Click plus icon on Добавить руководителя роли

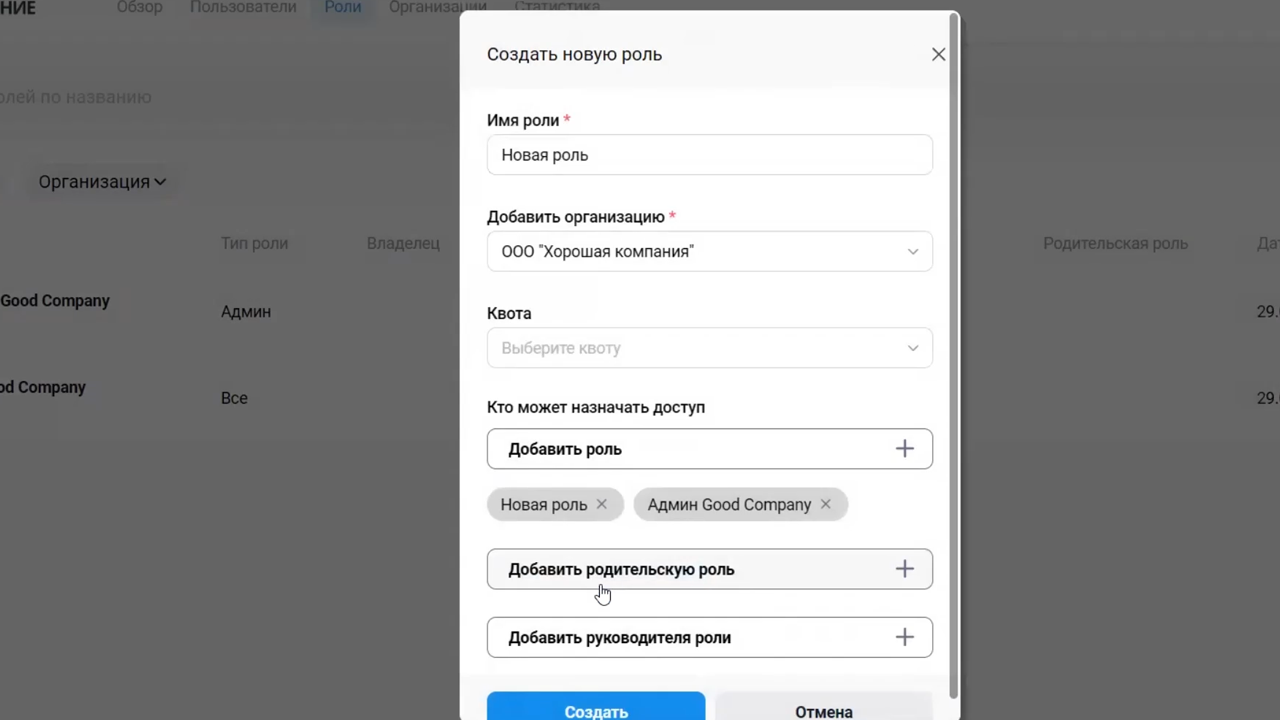pos(904,637)
